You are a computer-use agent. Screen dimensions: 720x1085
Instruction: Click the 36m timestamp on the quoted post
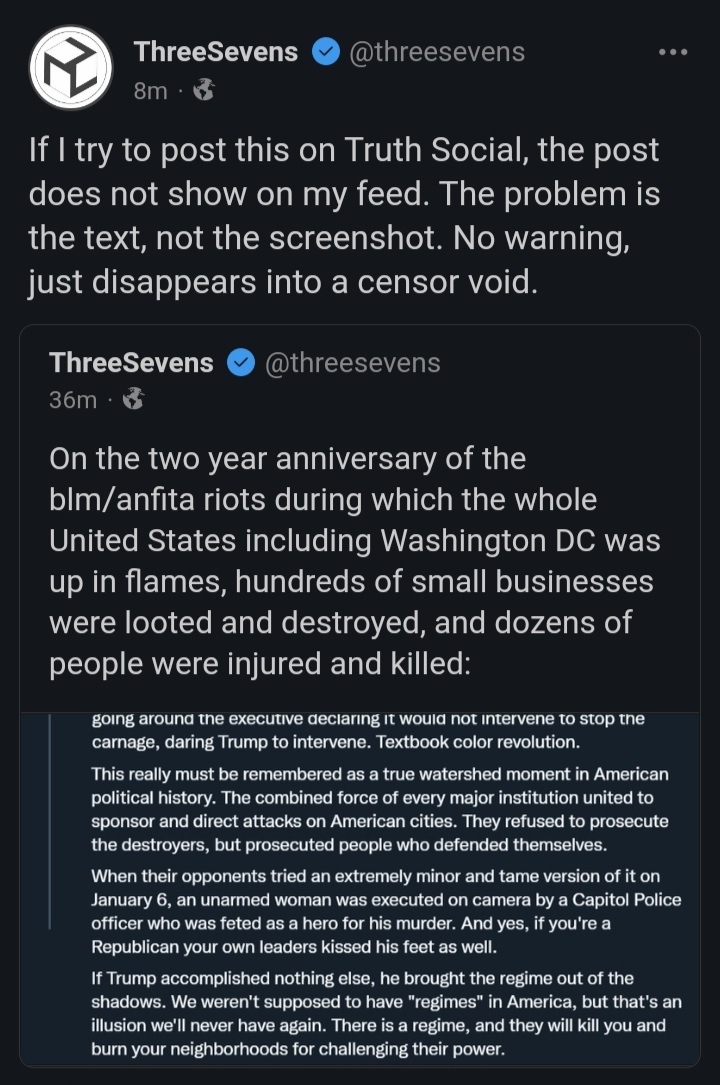point(73,400)
